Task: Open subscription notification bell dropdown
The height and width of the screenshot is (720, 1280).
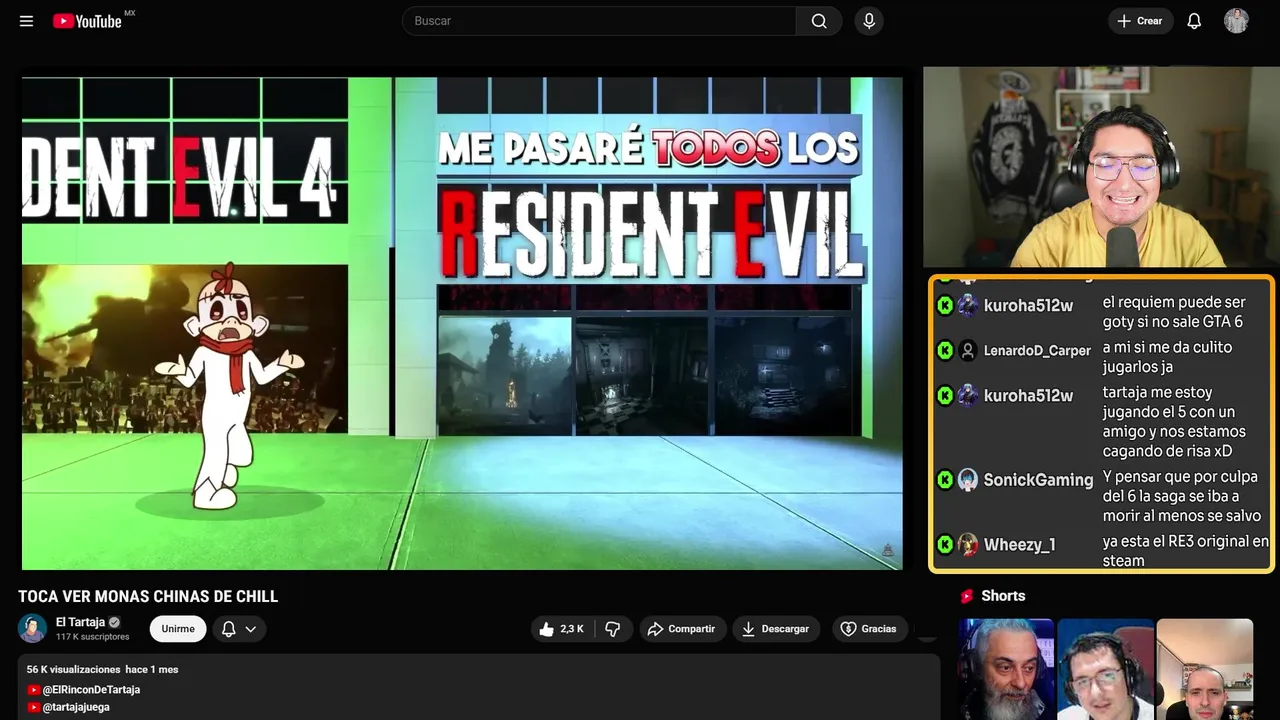Action: [x=239, y=629]
